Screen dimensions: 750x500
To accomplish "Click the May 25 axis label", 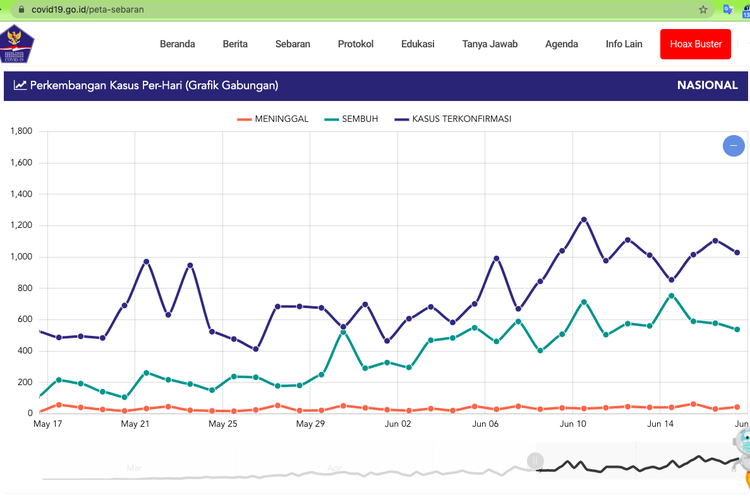I will click(x=223, y=424).
